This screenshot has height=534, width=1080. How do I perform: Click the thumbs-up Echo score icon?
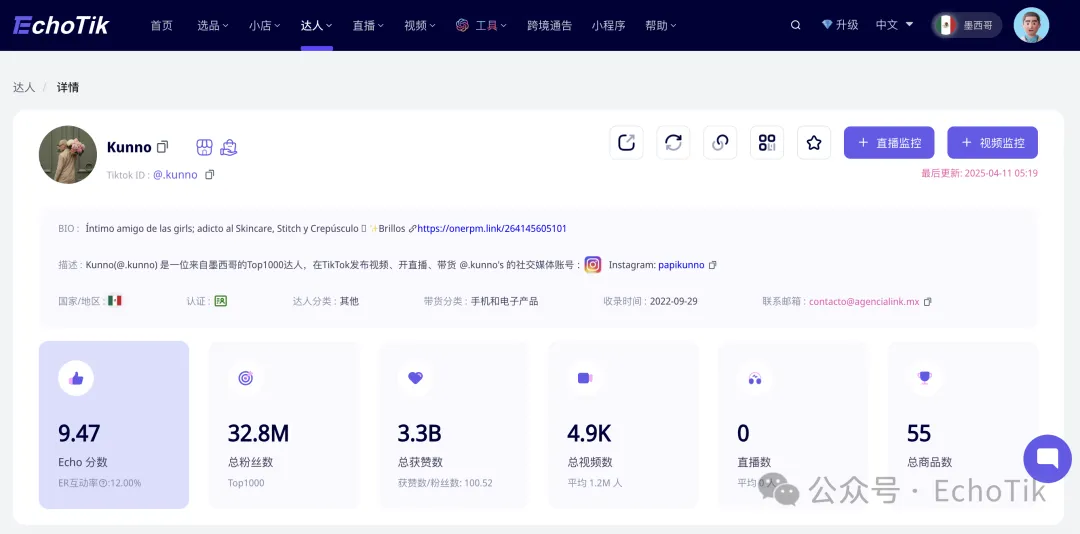coord(76,378)
